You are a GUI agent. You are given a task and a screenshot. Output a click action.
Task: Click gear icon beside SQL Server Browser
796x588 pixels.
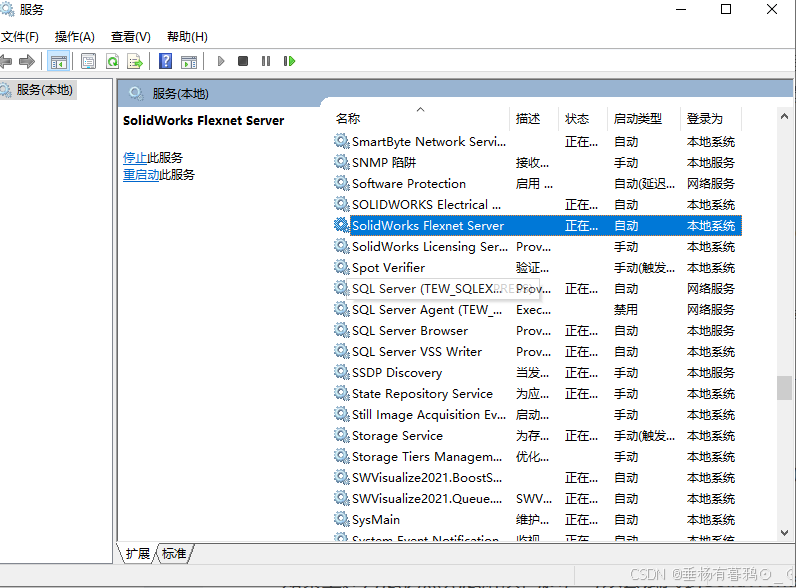click(341, 330)
